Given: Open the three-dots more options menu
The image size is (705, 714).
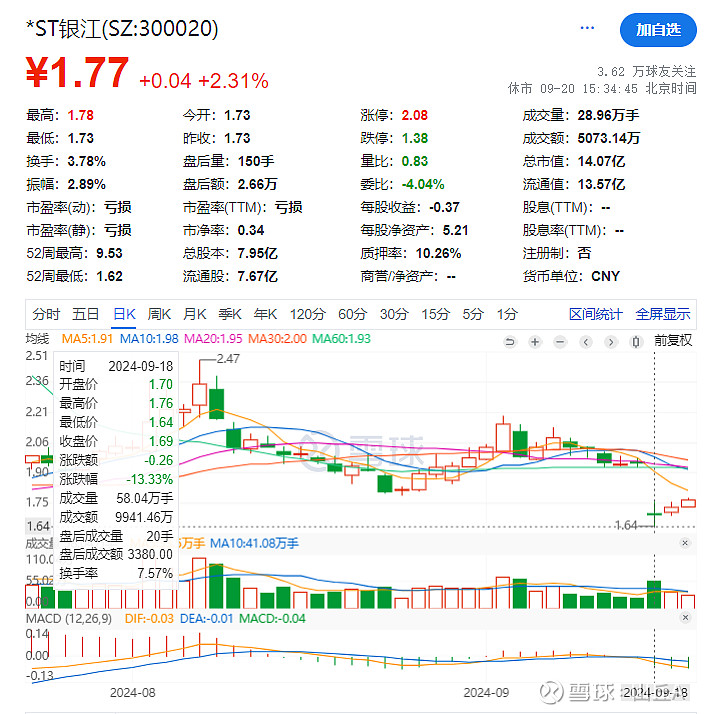Looking at the screenshot, I should click(587, 28).
